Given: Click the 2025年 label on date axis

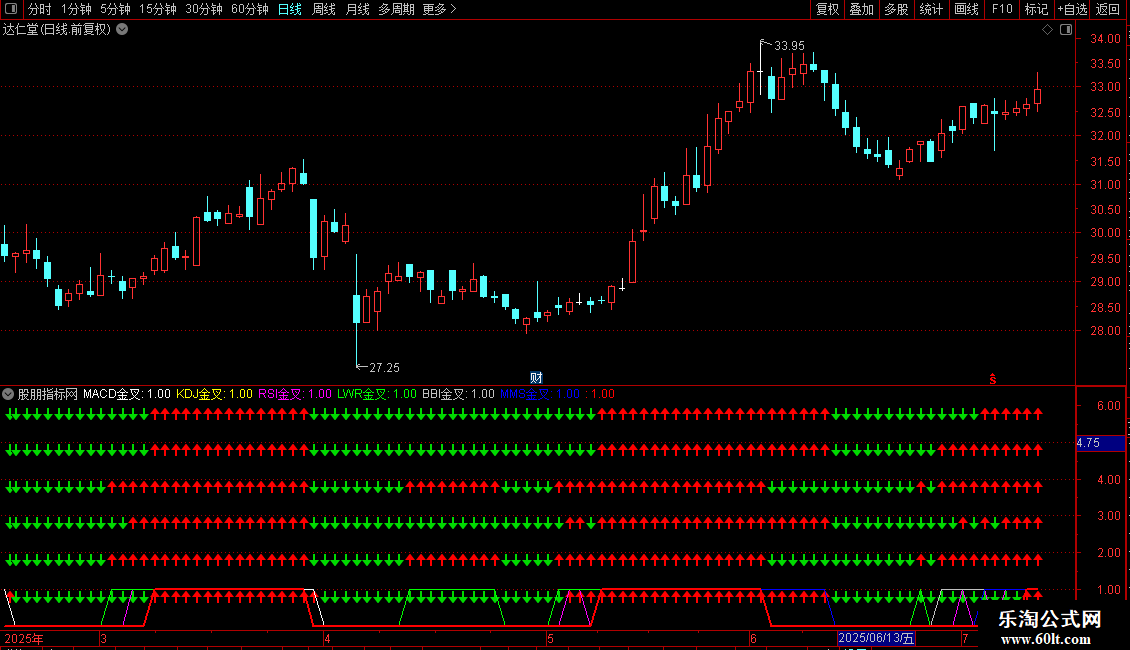Looking at the screenshot, I should (x=24, y=638).
